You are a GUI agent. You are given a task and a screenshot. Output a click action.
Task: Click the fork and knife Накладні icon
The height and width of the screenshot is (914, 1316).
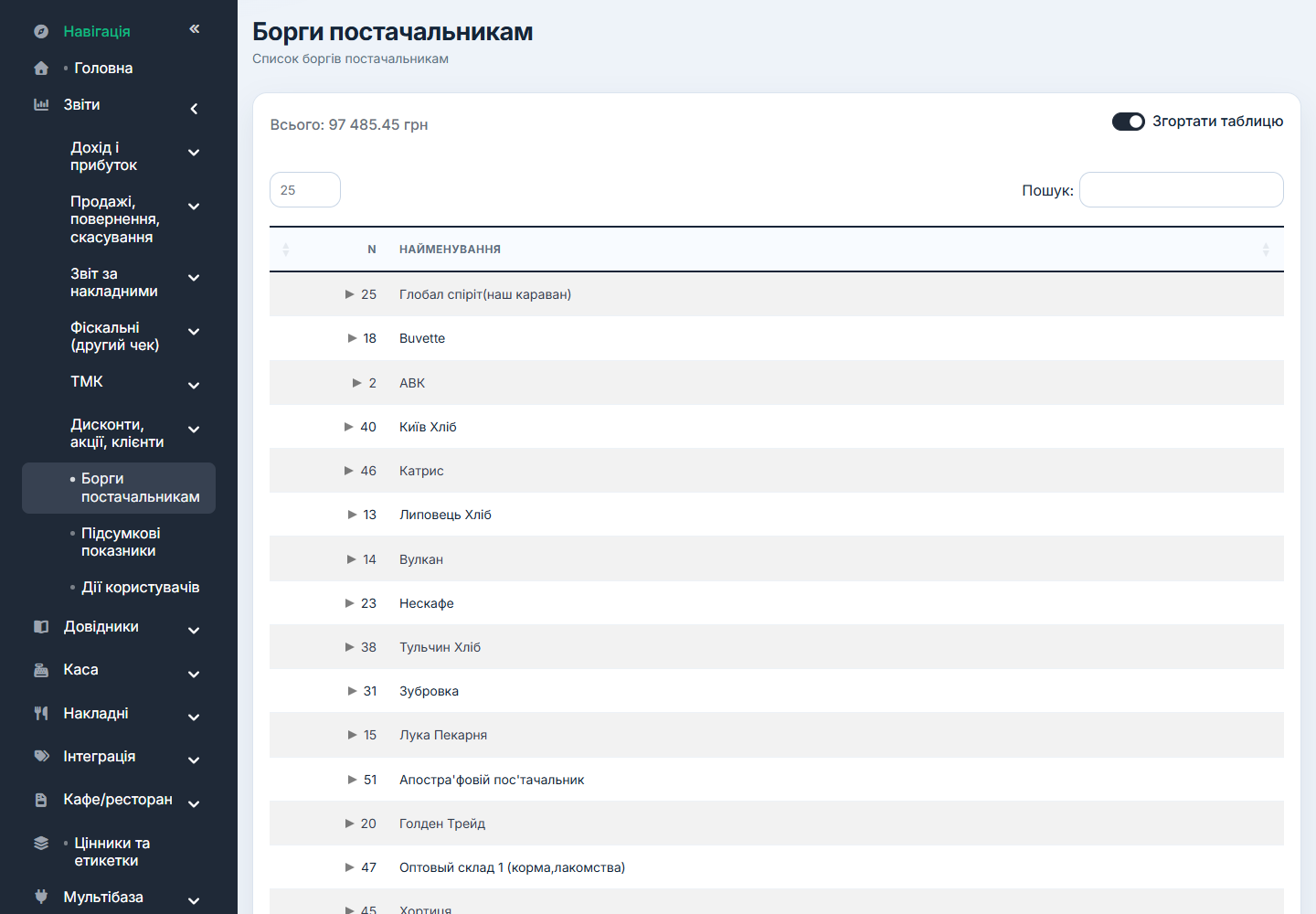pyautogui.click(x=41, y=714)
